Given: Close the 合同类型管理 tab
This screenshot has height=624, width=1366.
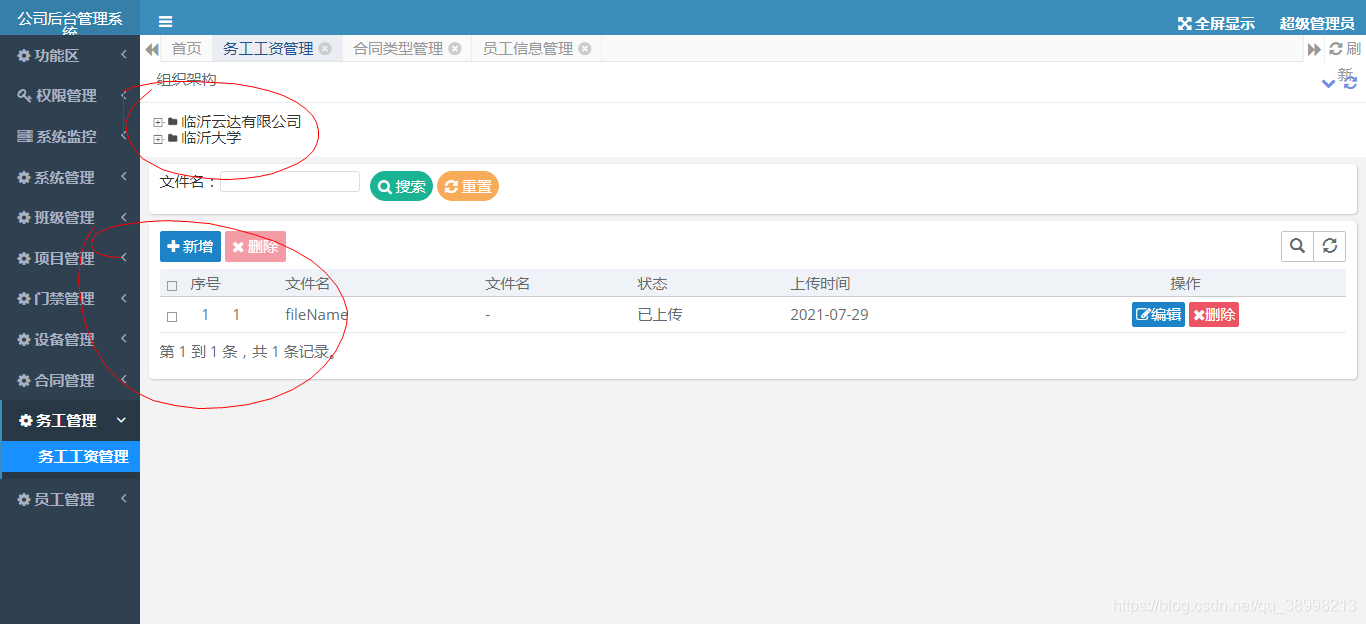Looking at the screenshot, I should (455, 48).
